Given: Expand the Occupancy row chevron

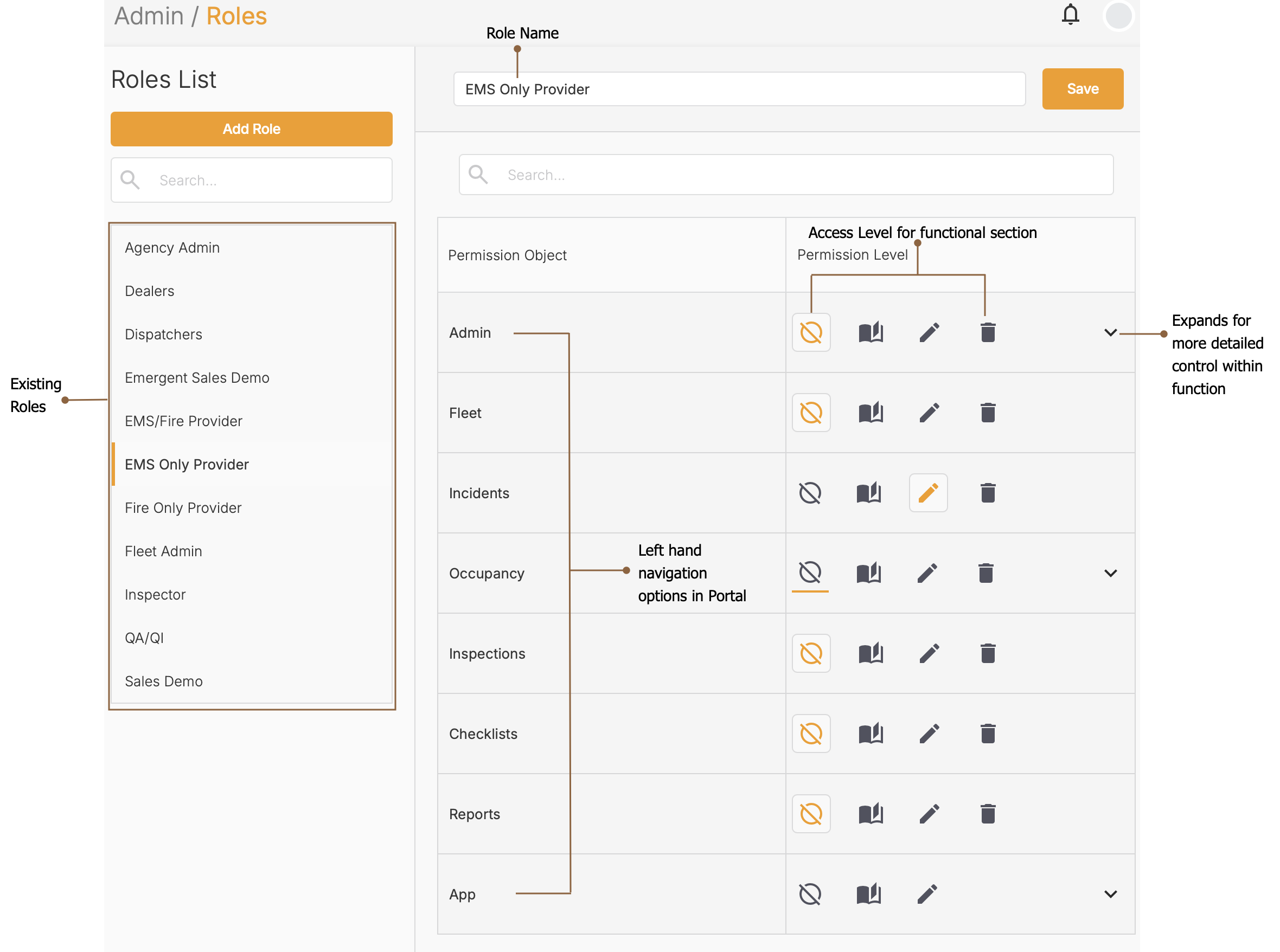Looking at the screenshot, I should [1110, 574].
